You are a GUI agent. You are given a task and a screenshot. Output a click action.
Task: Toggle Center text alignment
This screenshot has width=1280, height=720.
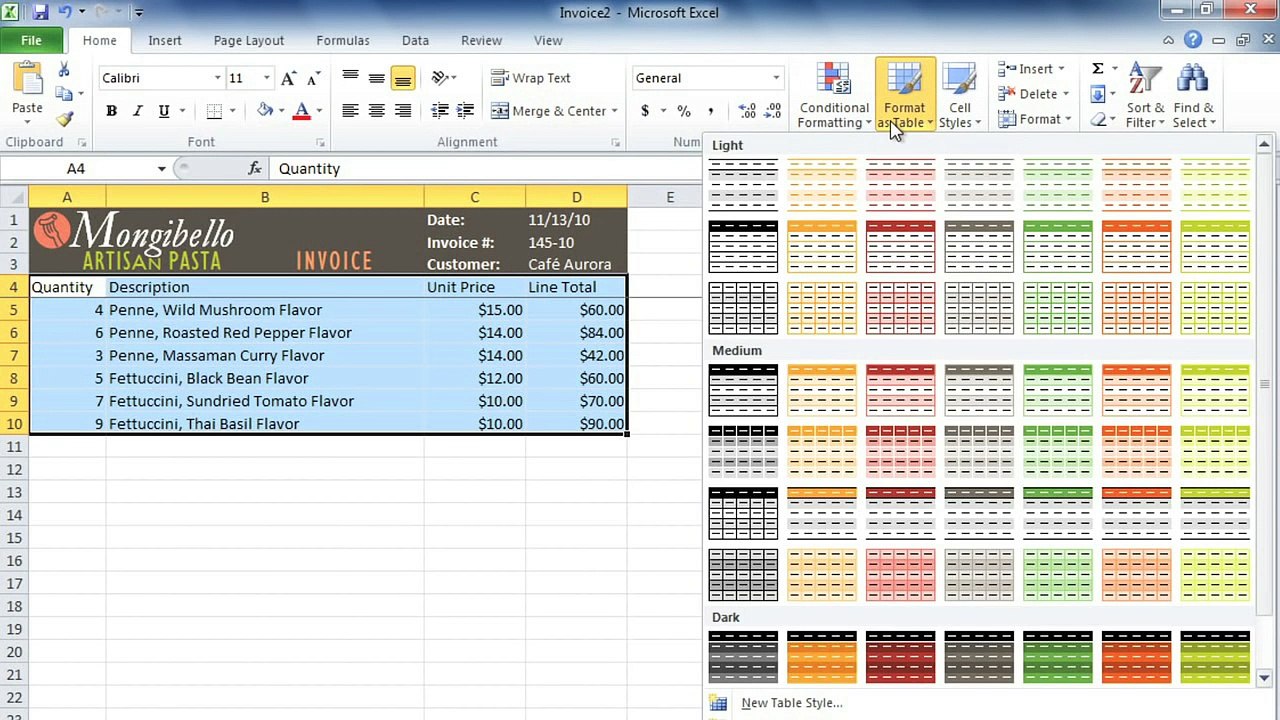[x=376, y=111]
